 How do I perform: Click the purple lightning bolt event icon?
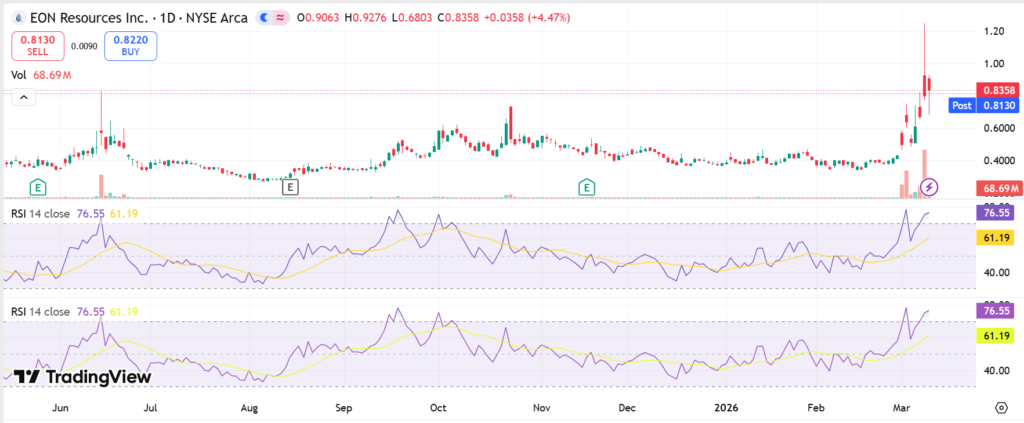click(x=929, y=187)
